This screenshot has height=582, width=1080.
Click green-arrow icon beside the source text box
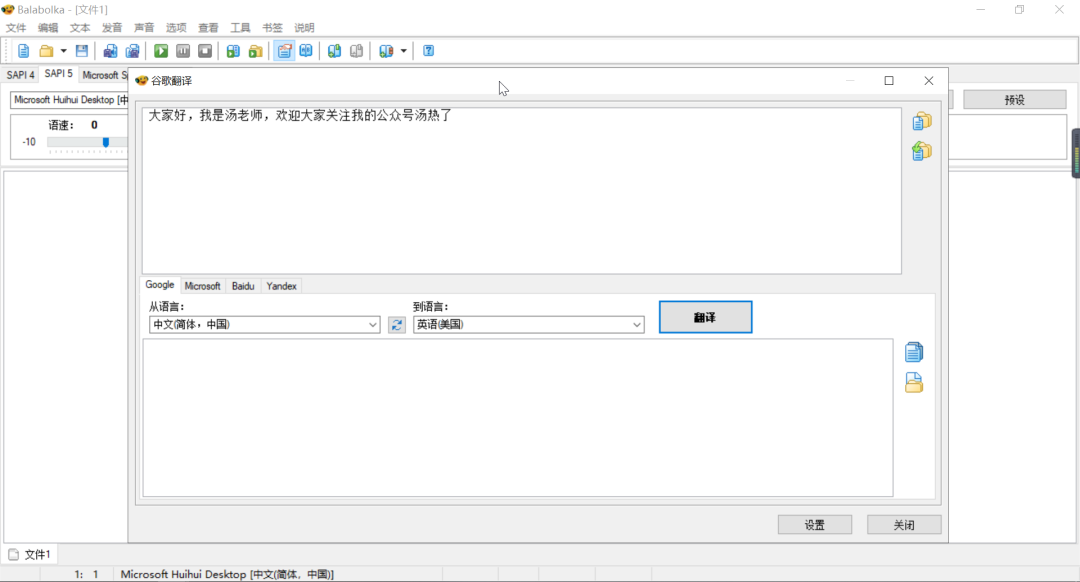(922, 150)
